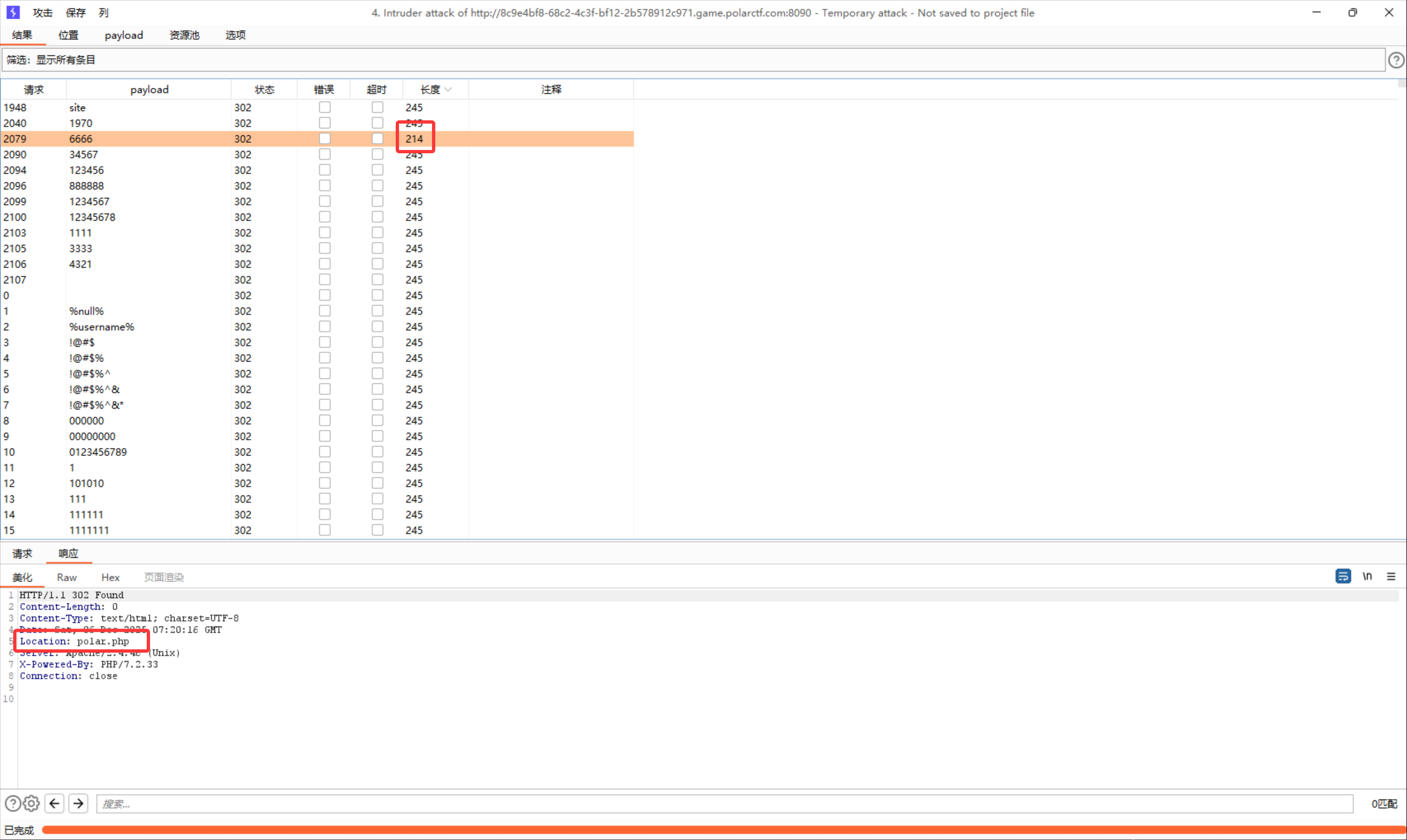Switch to the 请求 tab in lower pane
Viewport: 1407px width, 840px height.
click(x=22, y=553)
